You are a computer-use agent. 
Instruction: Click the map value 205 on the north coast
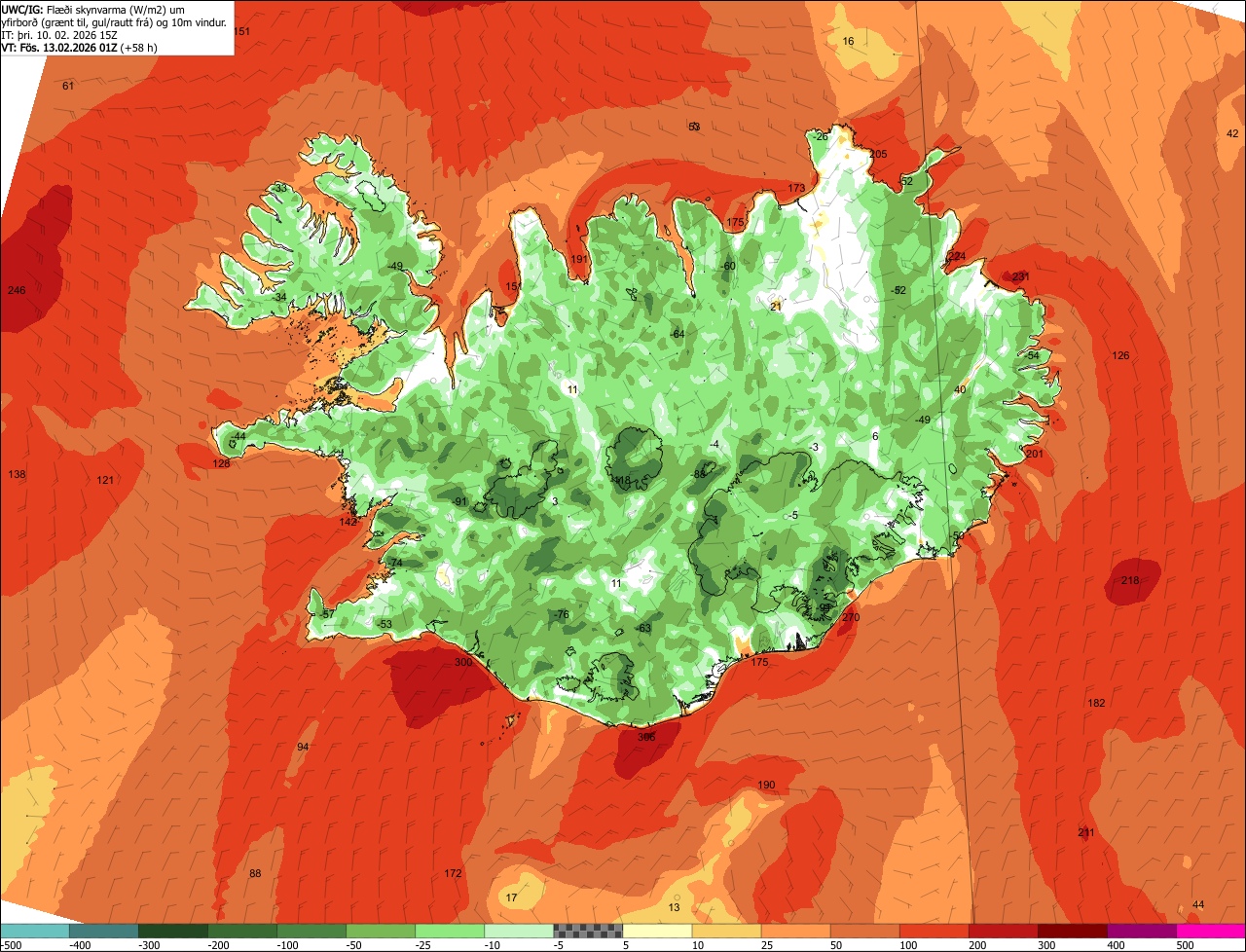pyautogui.click(x=879, y=154)
